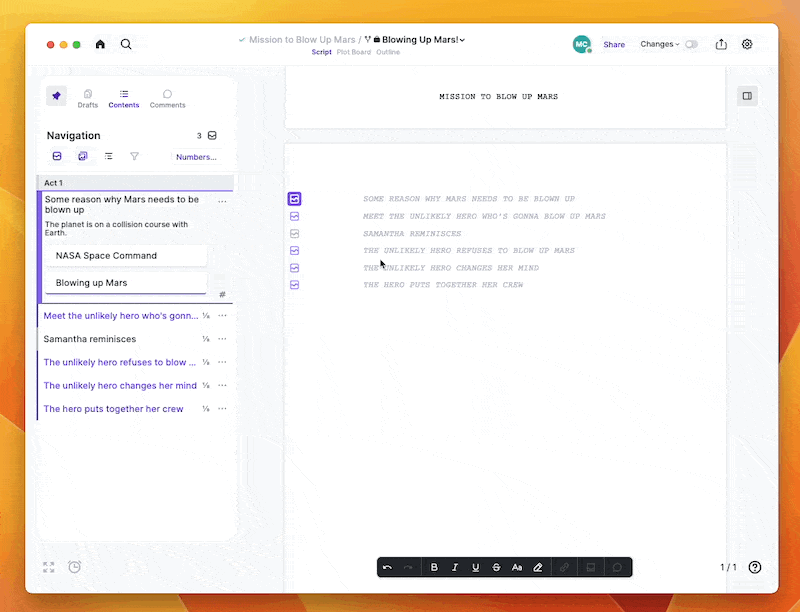
Task: Select the NASA Space Command card
Action: click(125, 256)
